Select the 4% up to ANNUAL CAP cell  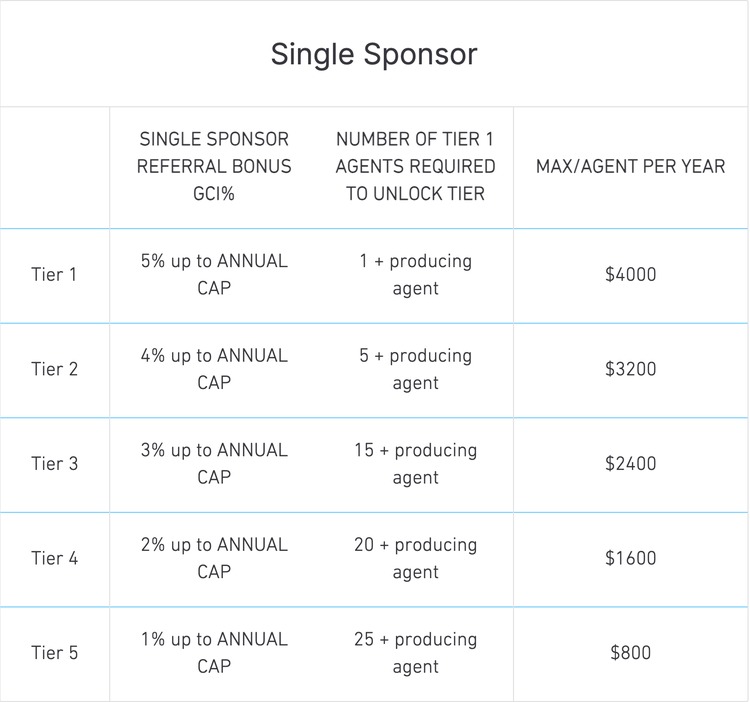pos(214,369)
